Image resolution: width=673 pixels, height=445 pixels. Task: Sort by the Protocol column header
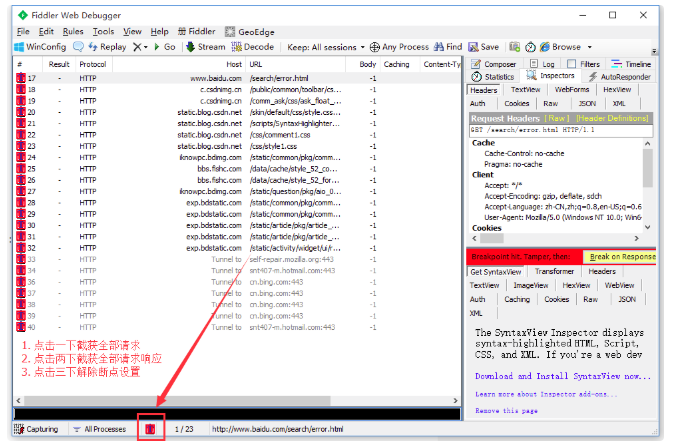(93, 64)
